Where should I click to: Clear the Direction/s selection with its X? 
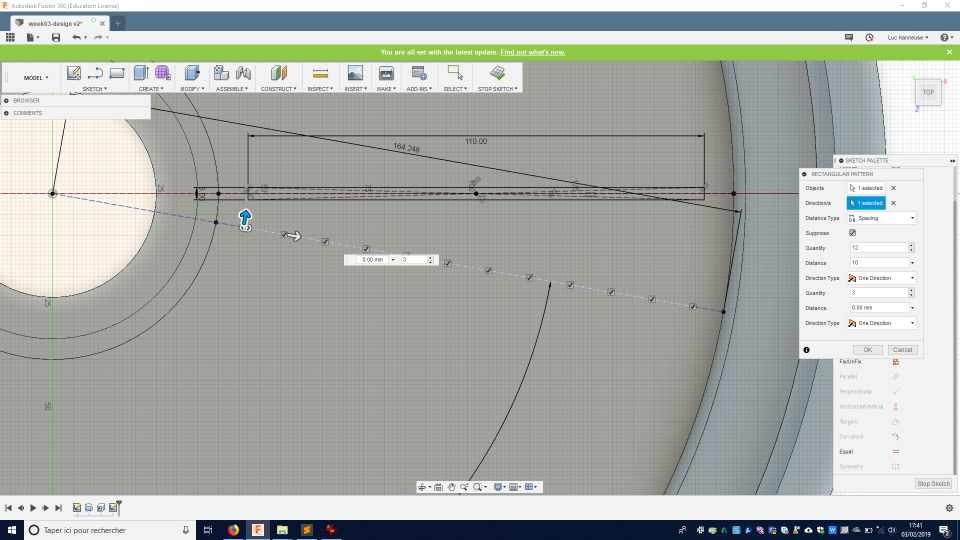[x=893, y=203]
